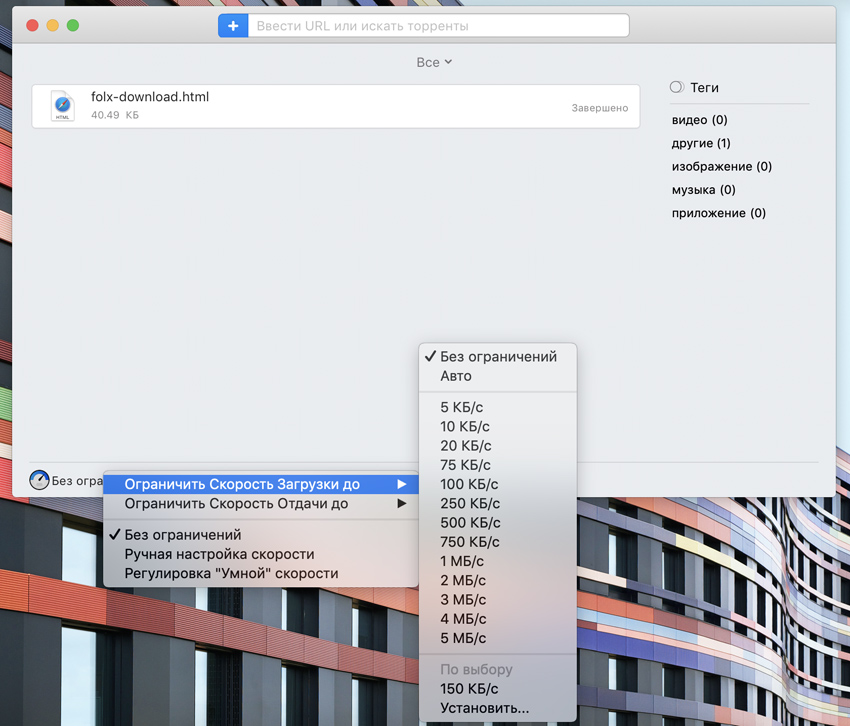
Task: Choose Регулировка "Умной" скорости
Action: click(261, 574)
